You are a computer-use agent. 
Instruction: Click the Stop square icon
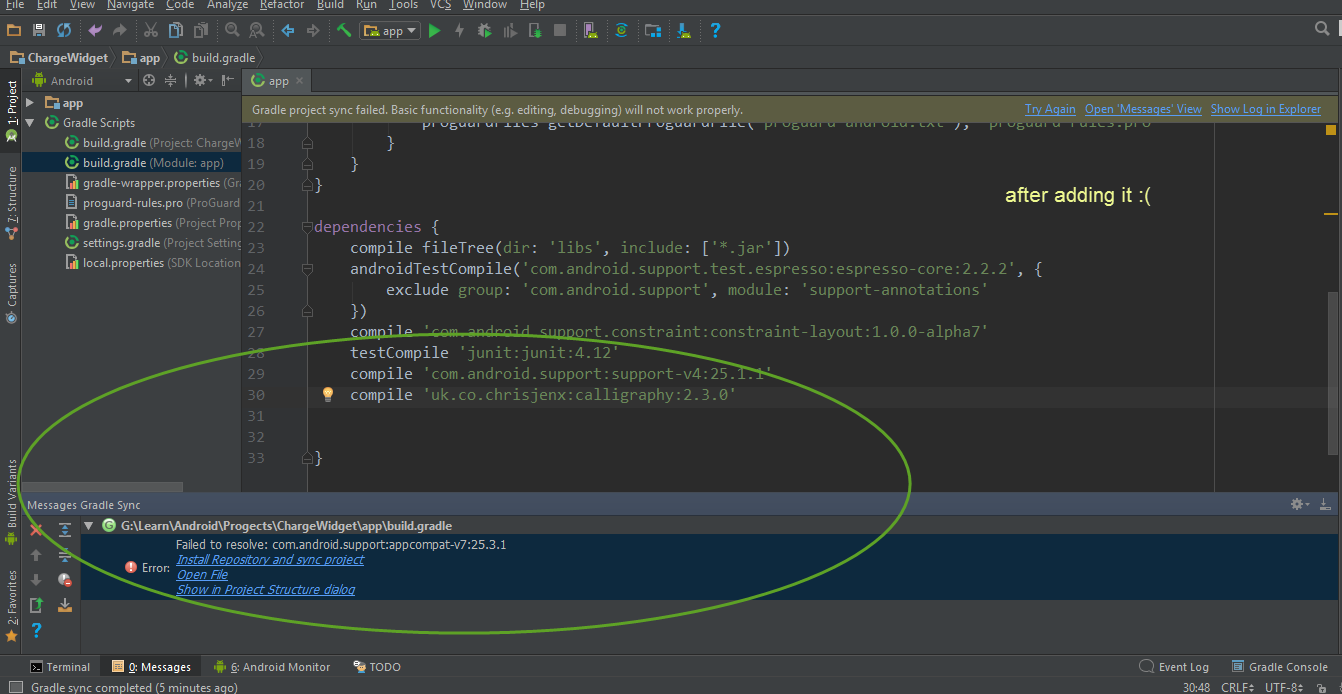pos(560,31)
